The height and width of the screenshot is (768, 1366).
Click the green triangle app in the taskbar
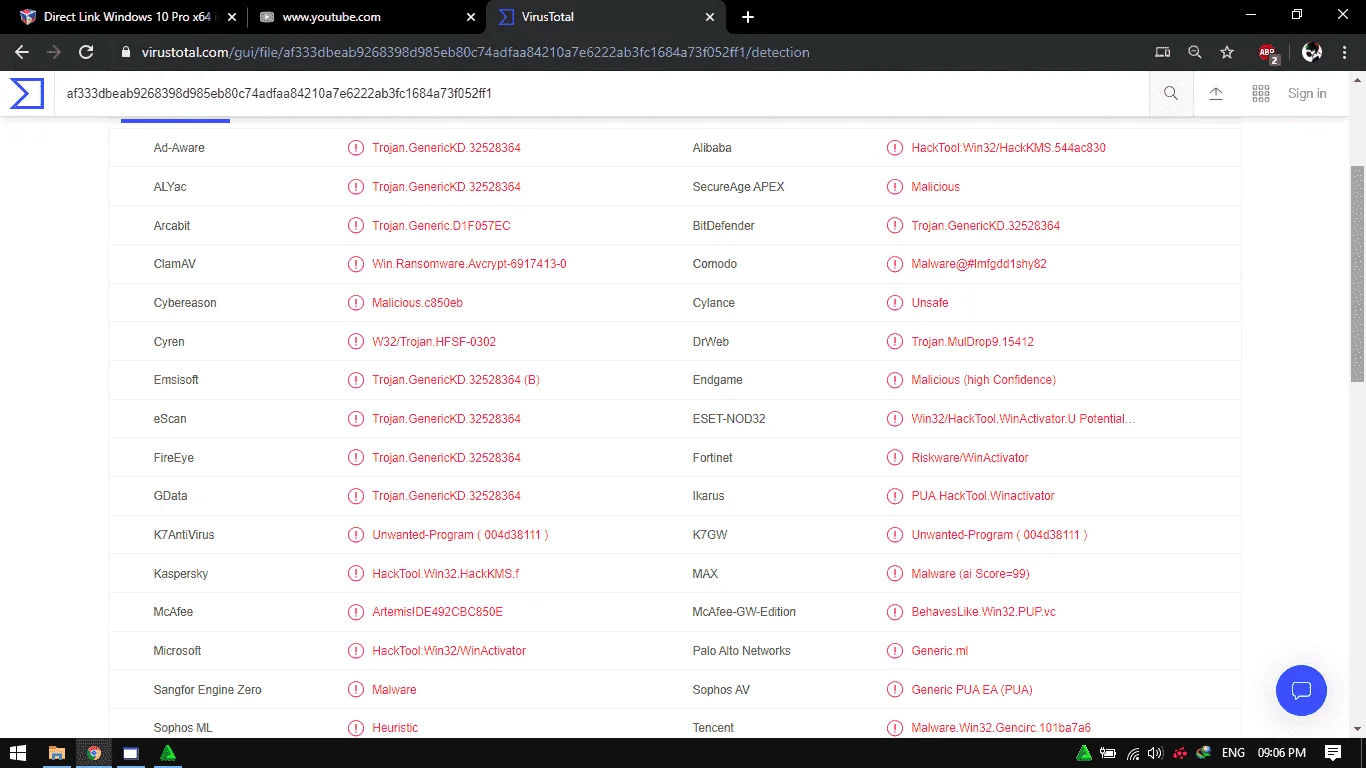click(x=168, y=753)
